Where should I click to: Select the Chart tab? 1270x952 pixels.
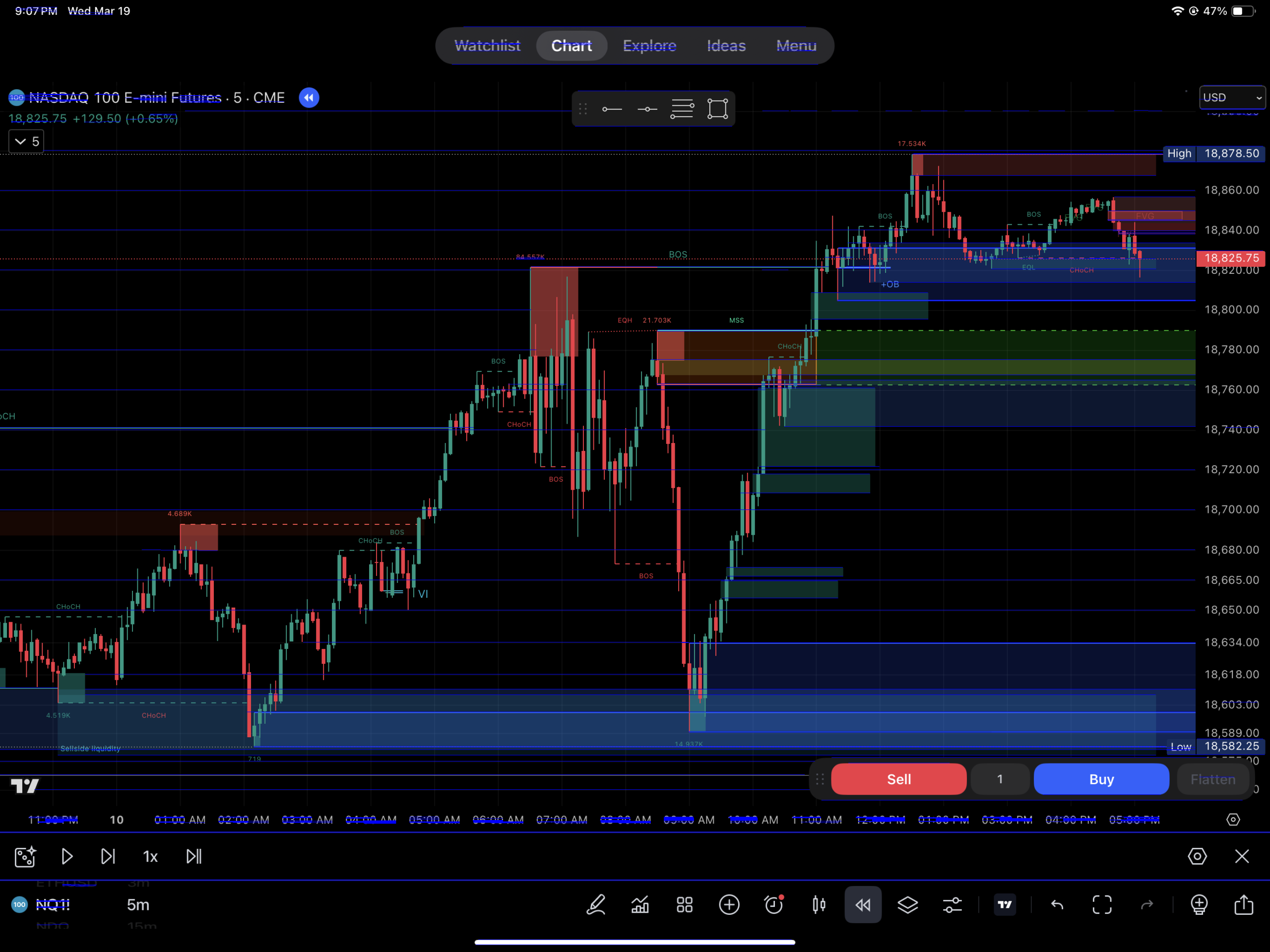(x=571, y=46)
